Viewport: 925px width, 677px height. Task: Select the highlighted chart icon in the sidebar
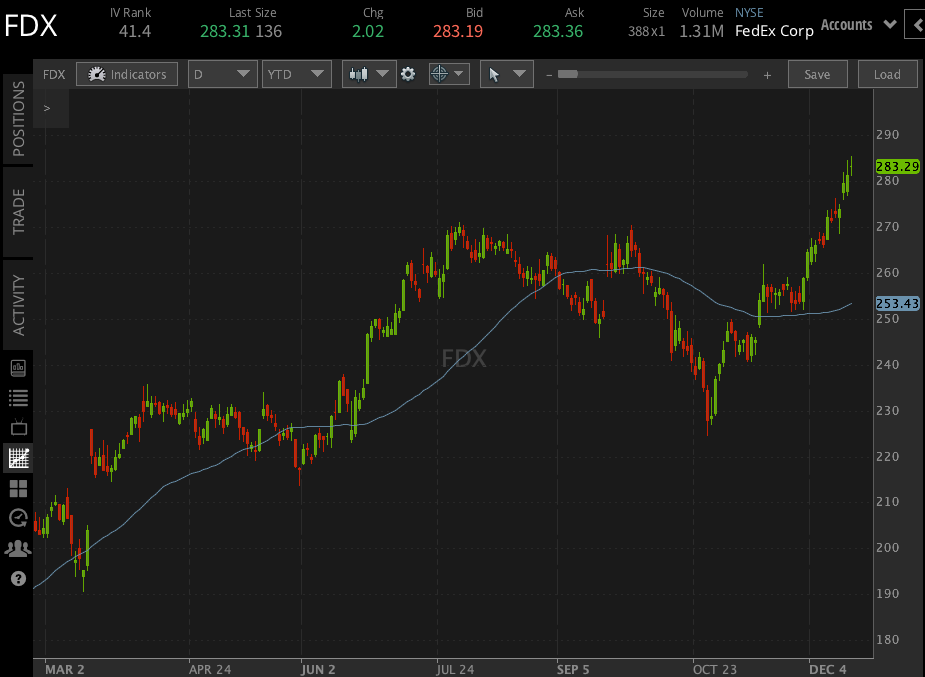[x=17, y=458]
